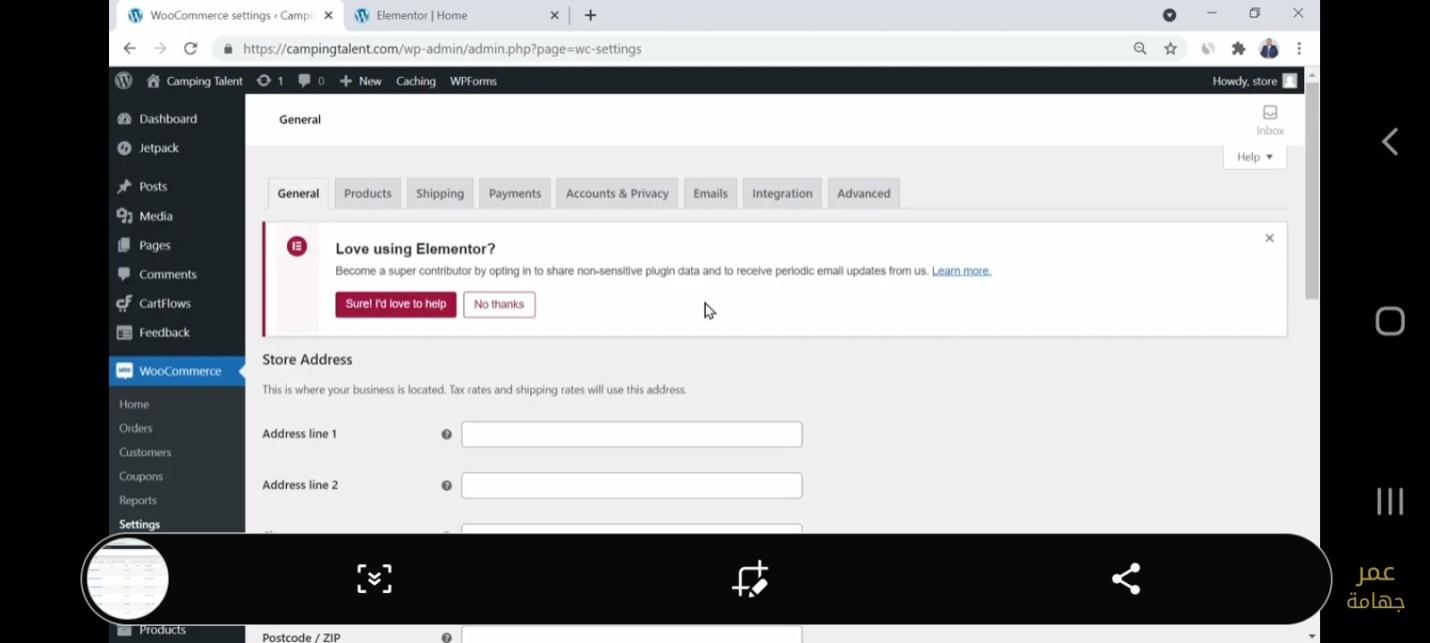Switch to the Emails settings tab
The image size is (1430, 643).
(x=711, y=194)
